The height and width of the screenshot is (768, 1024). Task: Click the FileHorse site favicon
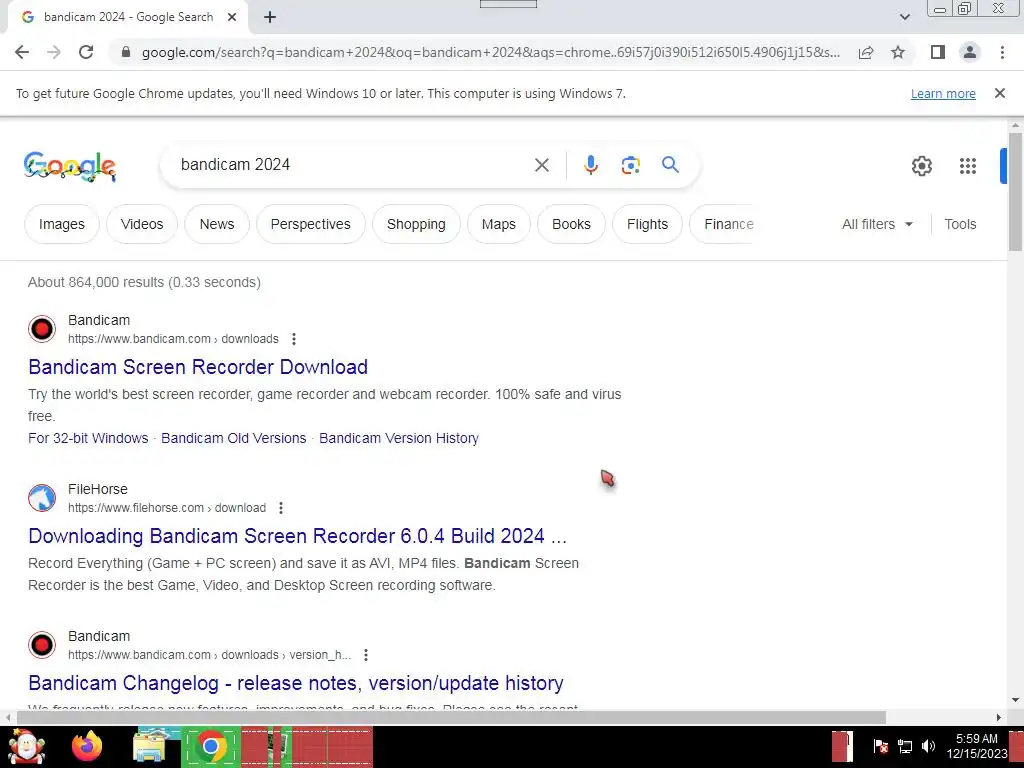tap(42, 498)
